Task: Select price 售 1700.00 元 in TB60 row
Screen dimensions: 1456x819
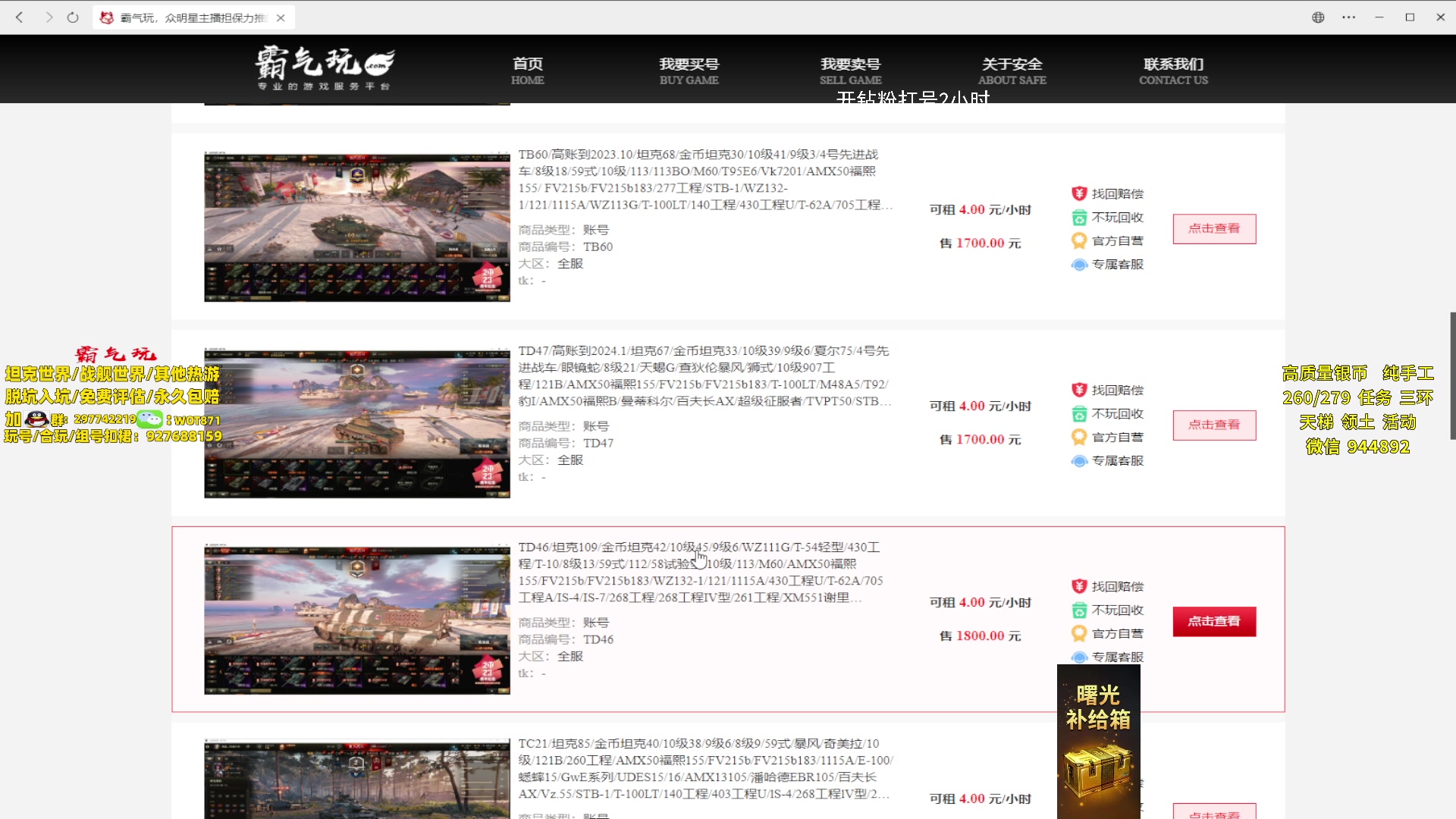Action: tap(981, 243)
